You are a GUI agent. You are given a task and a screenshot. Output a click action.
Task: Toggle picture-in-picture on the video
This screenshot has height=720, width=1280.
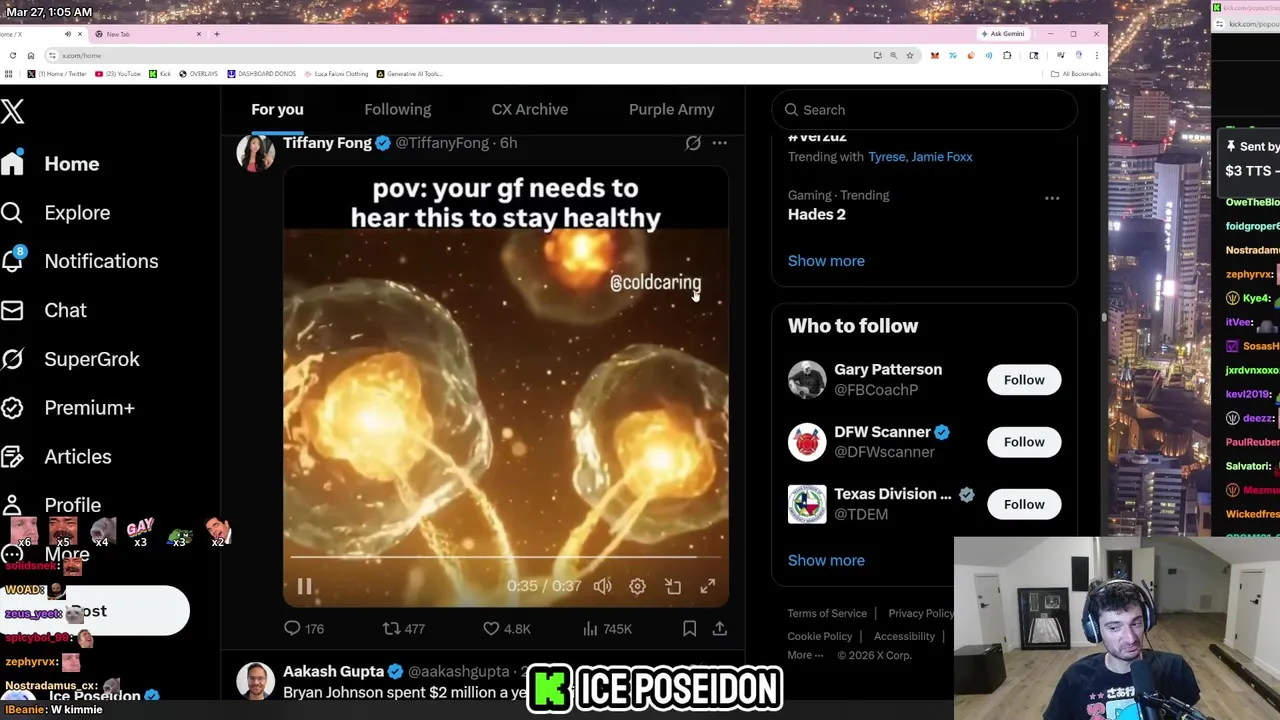[x=672, y=586]
